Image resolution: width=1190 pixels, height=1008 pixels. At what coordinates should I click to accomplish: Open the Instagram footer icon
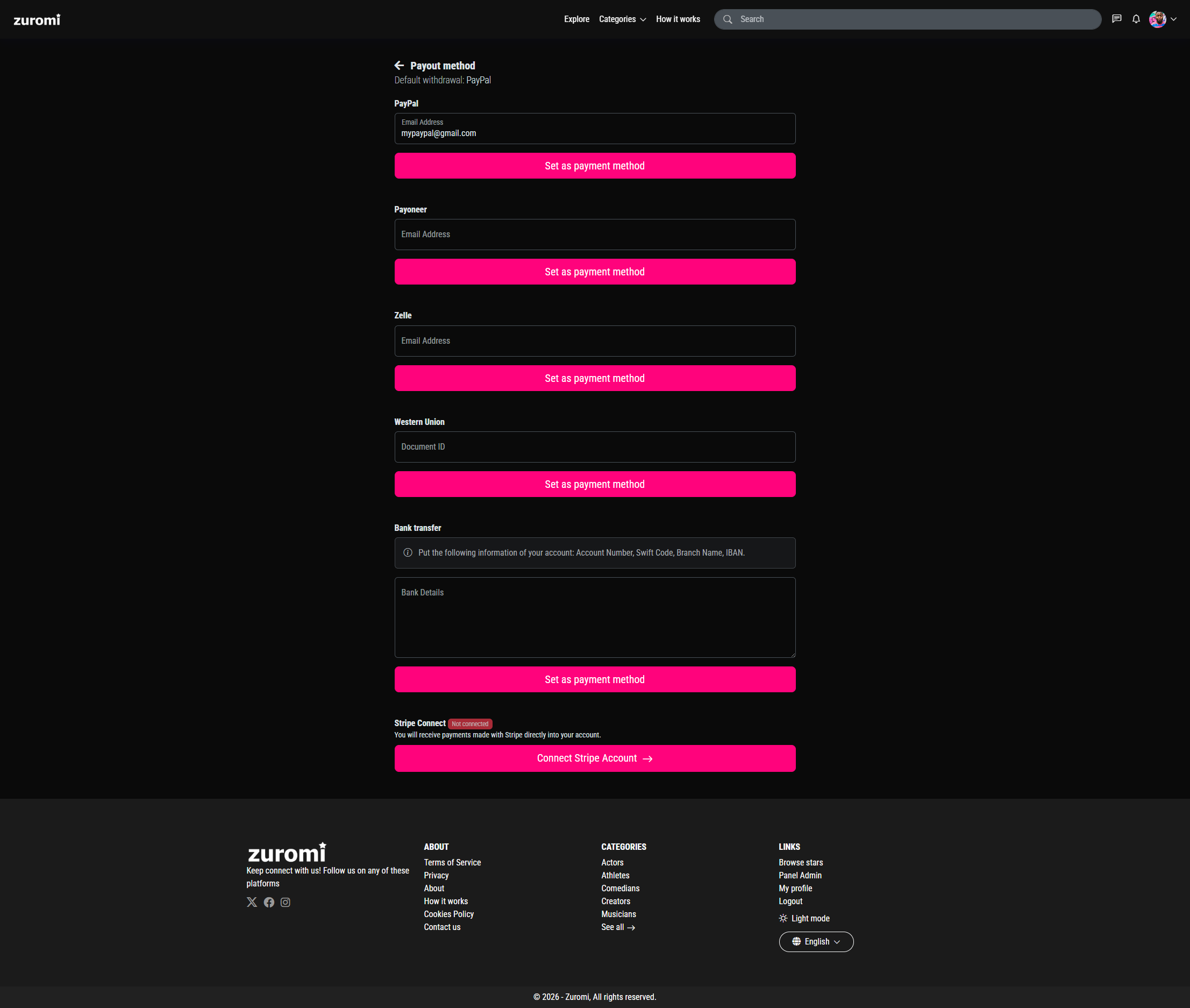point(285,901)
